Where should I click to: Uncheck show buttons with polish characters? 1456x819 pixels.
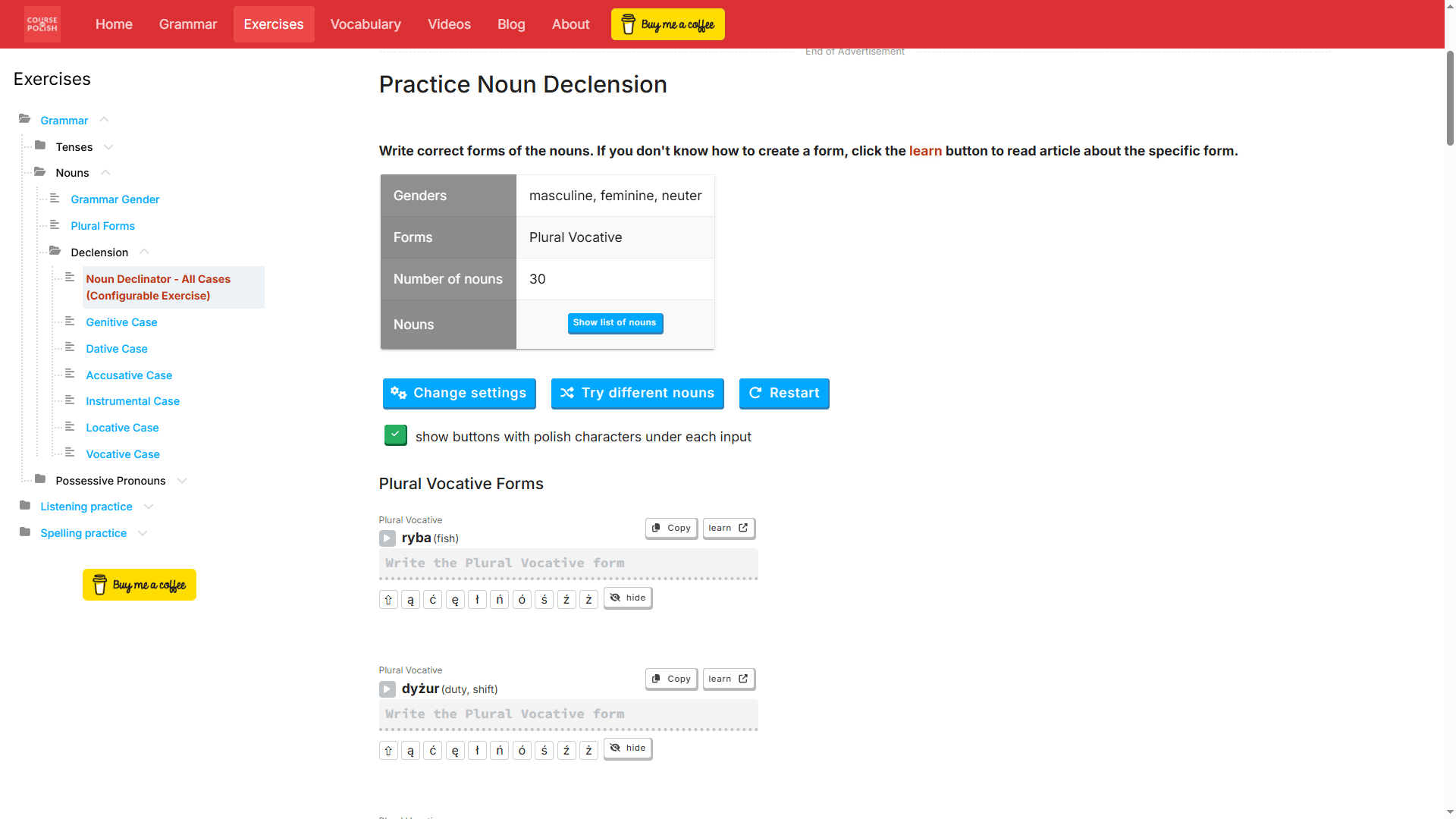point(395,435)
